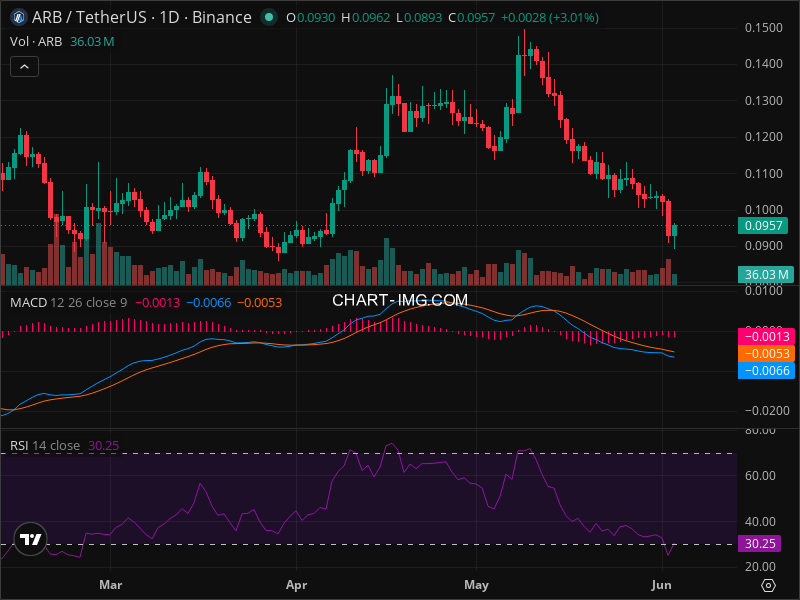800x600 pixels.
Task: Click the 0.1300 price axis label
Action: tap(764, 101)
